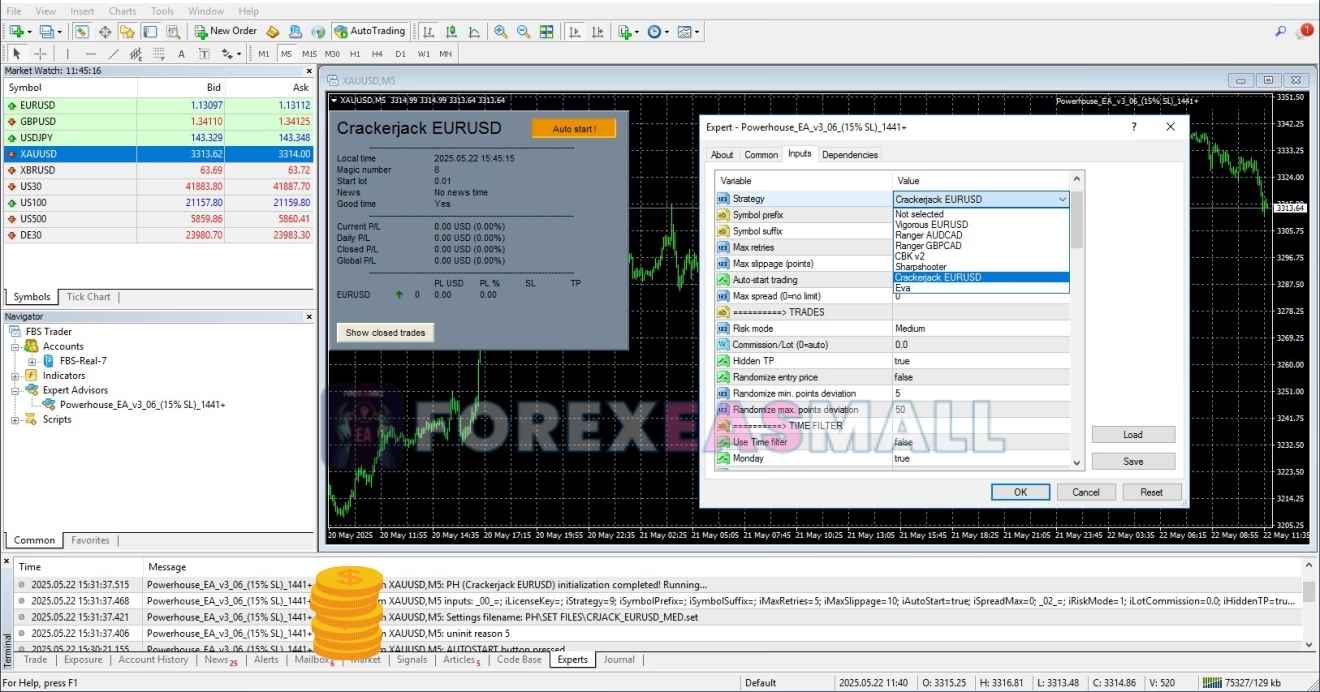Pick the Vertical Line drawing tool
This screenshot has height=692, width=1320.
click(68, 53)
